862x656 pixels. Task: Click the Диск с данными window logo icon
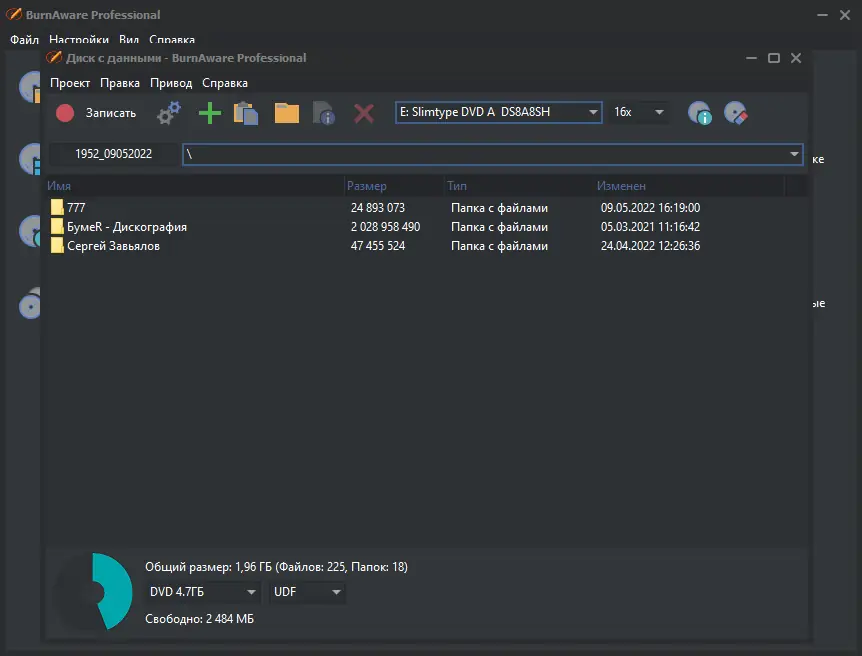(54, 57)
